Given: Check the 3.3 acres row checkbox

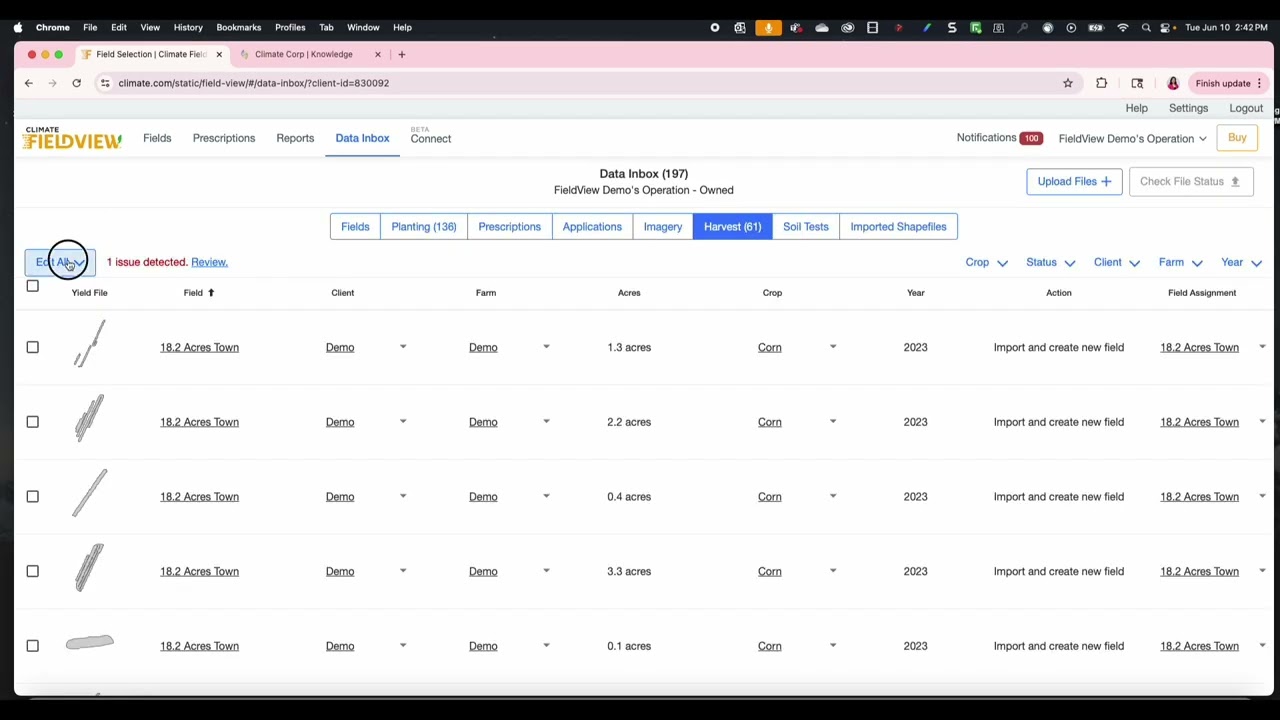Looking at the screenshot, I should (x=32, y=571).
